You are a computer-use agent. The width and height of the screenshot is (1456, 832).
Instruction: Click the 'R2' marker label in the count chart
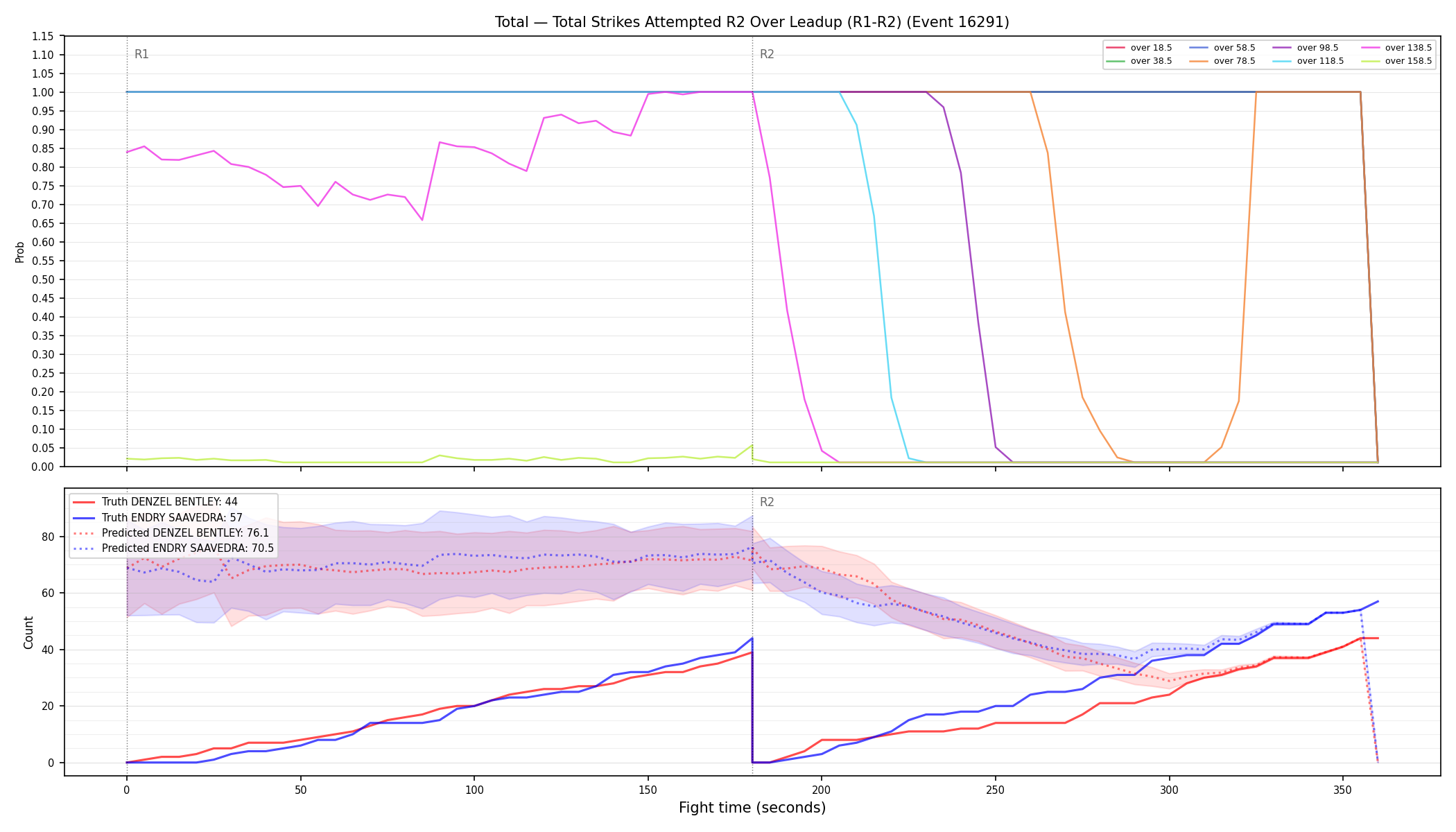(767, 502)
